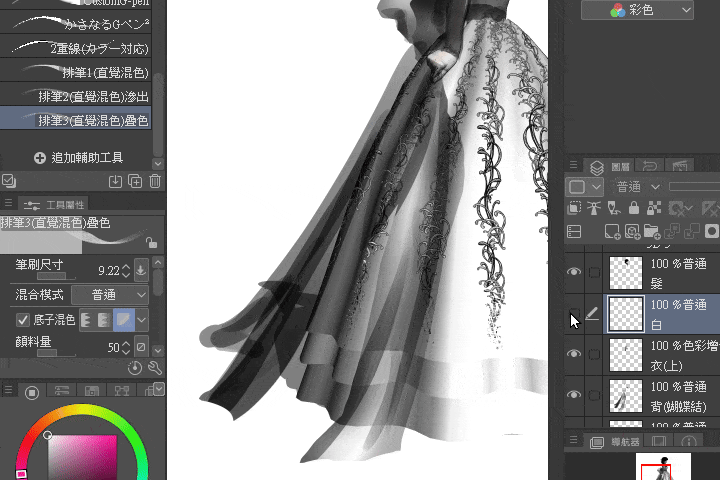Viewport: 720px width, 480px height.
Task: Open the 彩色 expression color dropdown
Action: click(x=637, y=10)
